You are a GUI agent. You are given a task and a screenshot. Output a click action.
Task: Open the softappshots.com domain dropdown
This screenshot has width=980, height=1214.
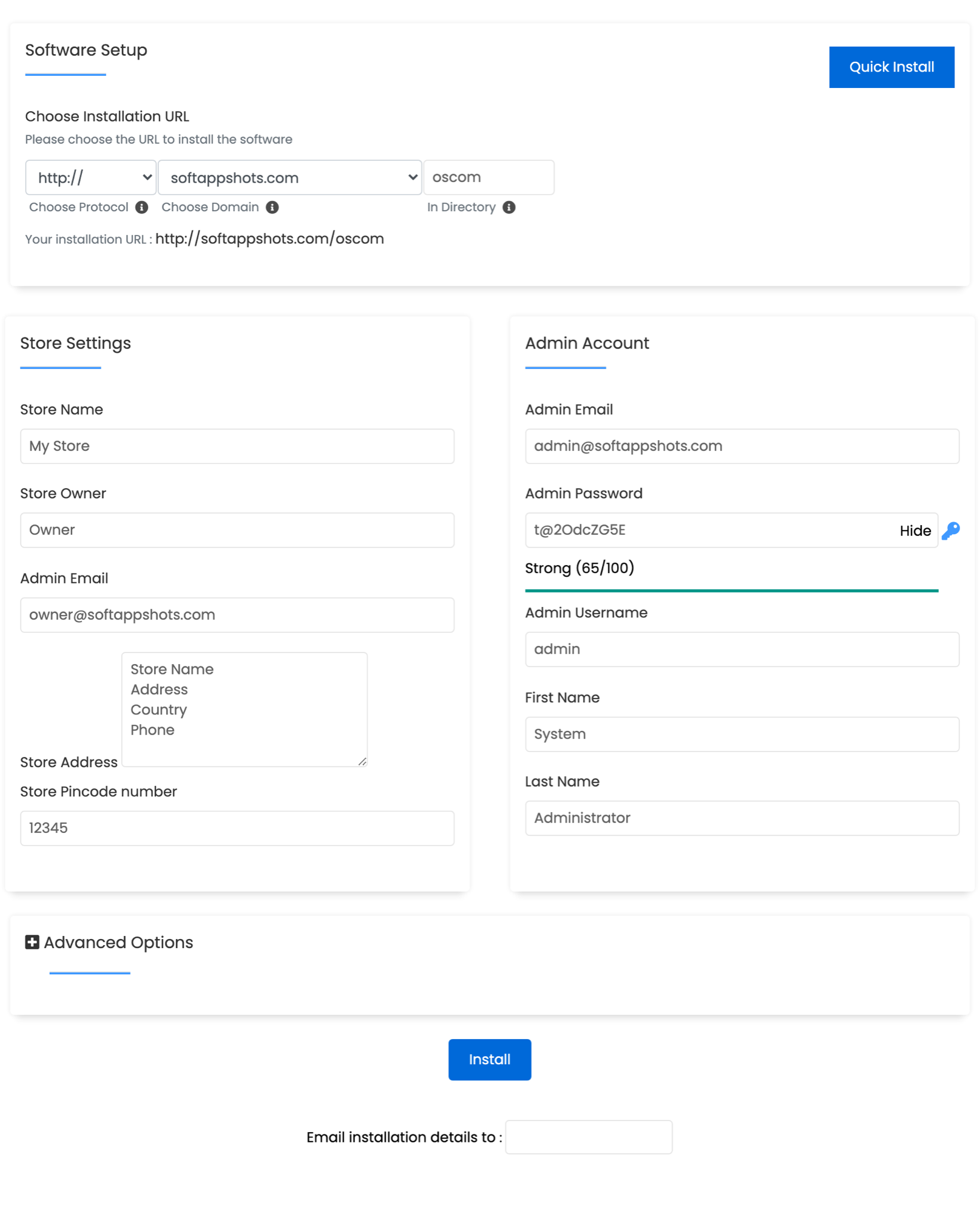click(x=289, y=177)
